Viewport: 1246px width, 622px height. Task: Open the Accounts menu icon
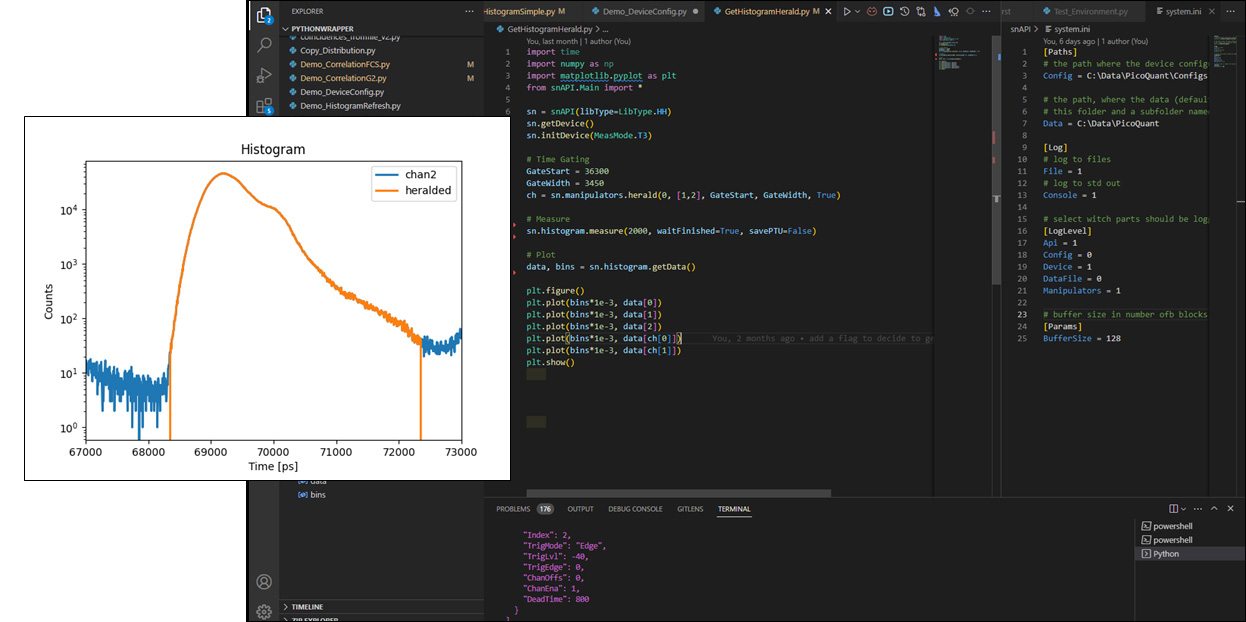[264, 582]
